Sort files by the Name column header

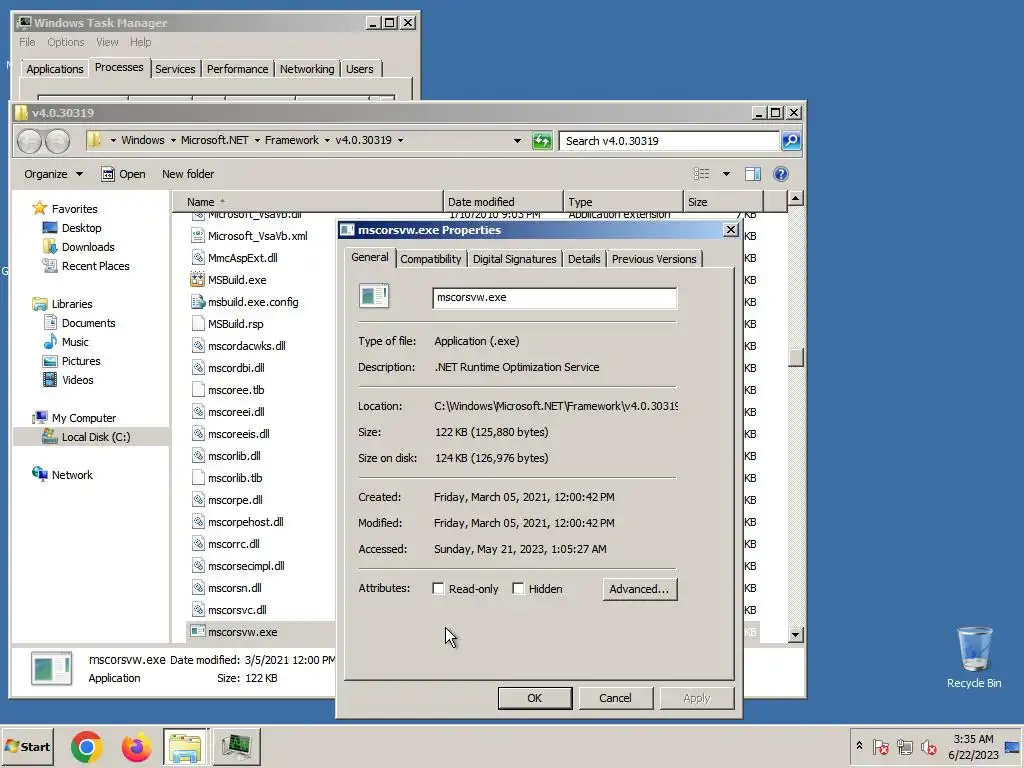308,202
